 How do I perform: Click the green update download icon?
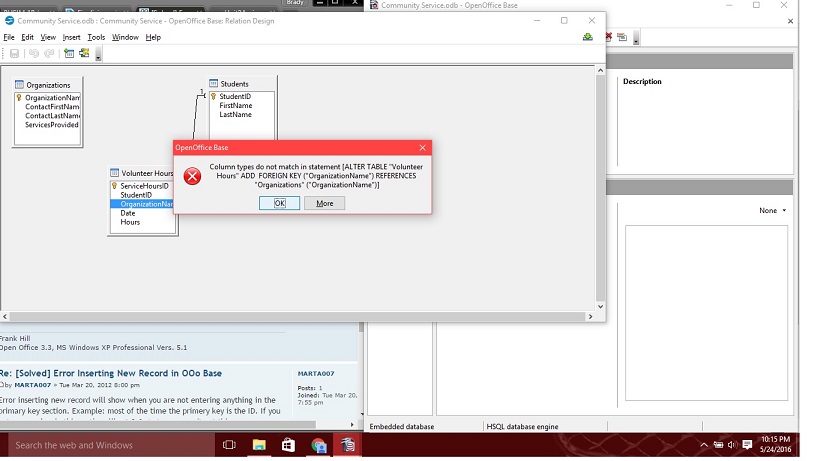(x=588, y=37)
